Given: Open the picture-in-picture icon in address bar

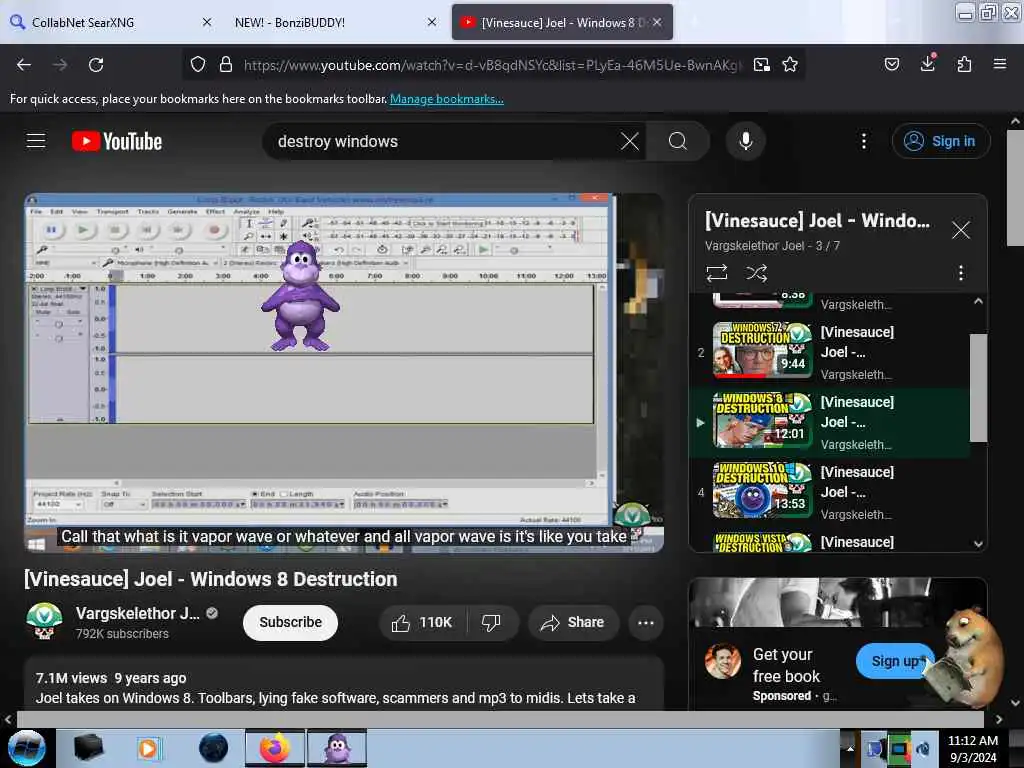Looking at the screenshot, I should coord(761,65).
